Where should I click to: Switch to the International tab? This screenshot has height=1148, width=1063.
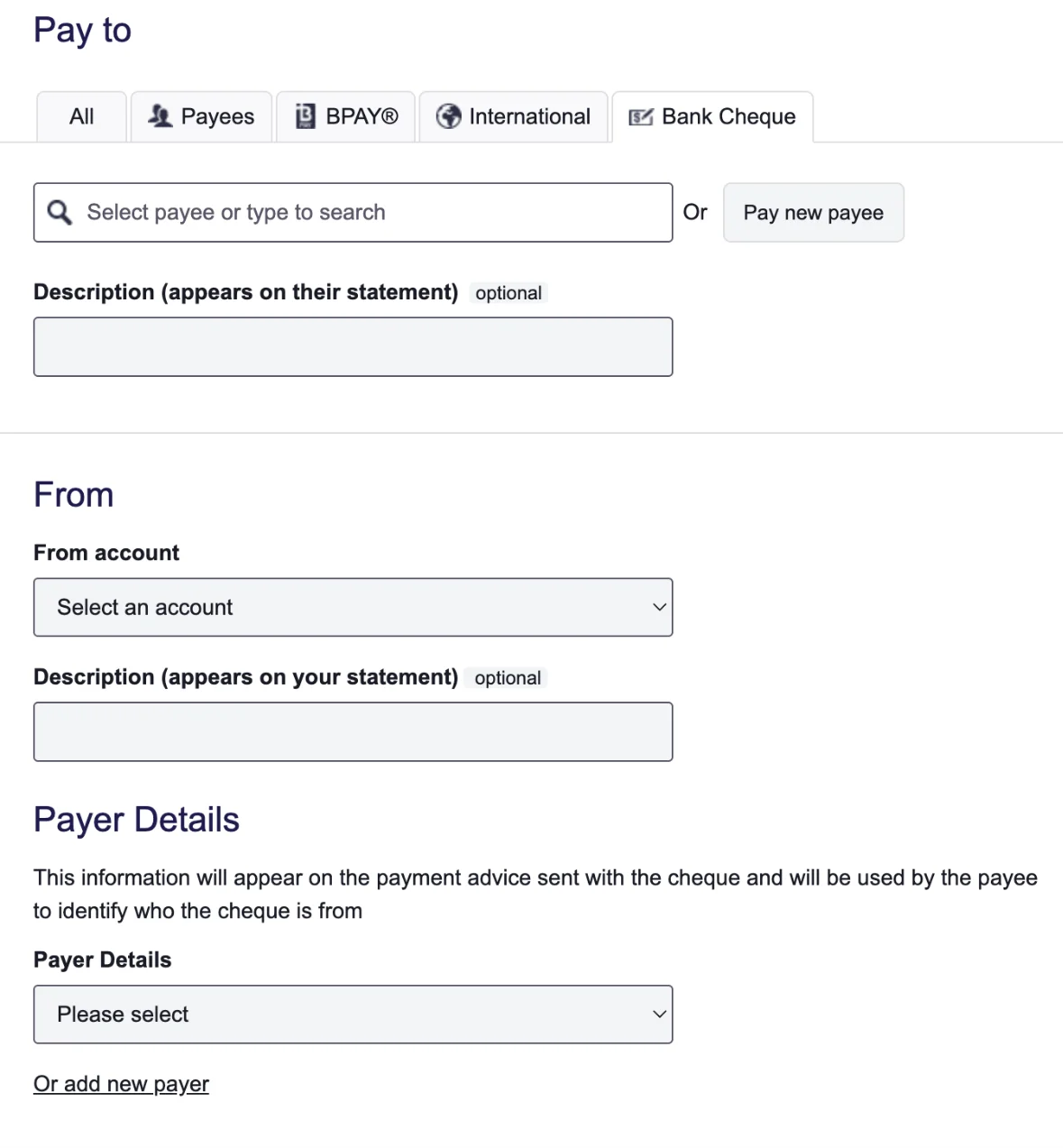tap(513, 116)
